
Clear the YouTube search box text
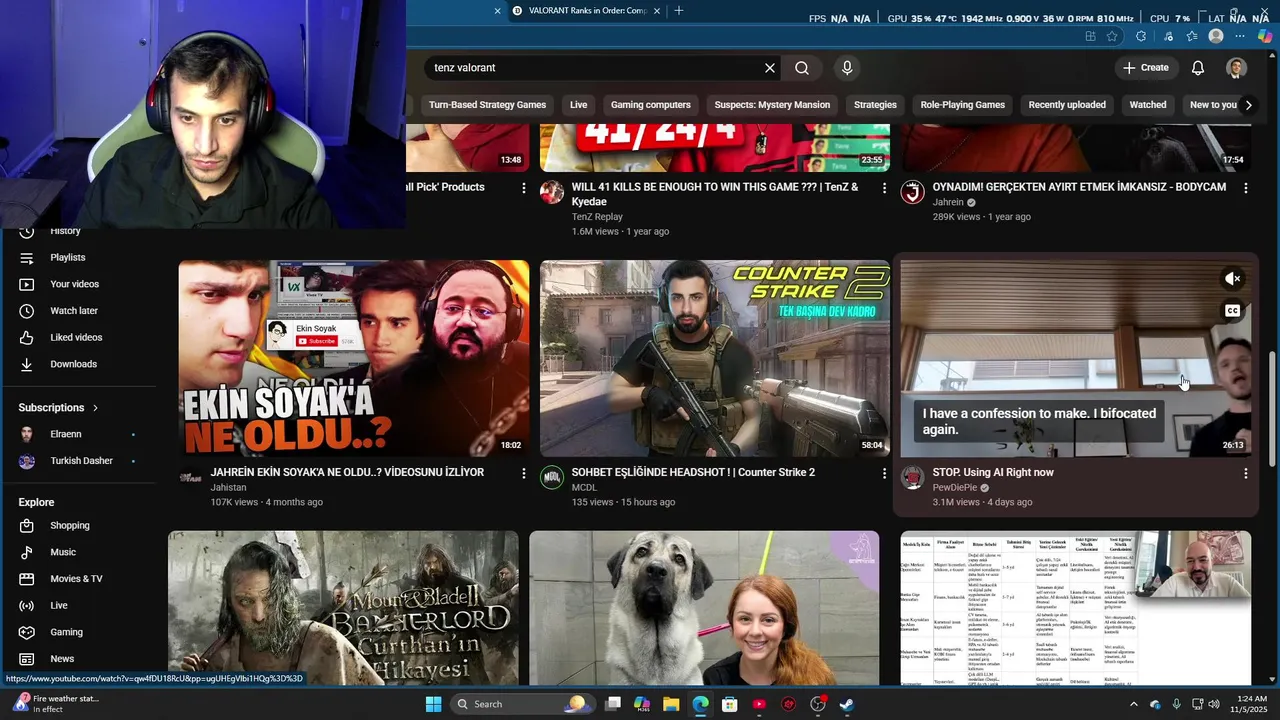coord(770,68)
